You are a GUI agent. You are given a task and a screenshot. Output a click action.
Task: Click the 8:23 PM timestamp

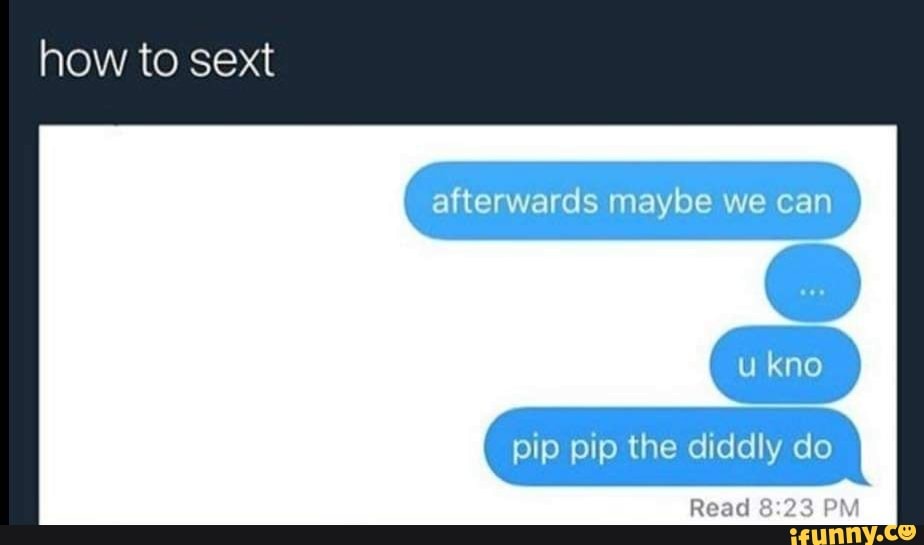tap(808, 507)
